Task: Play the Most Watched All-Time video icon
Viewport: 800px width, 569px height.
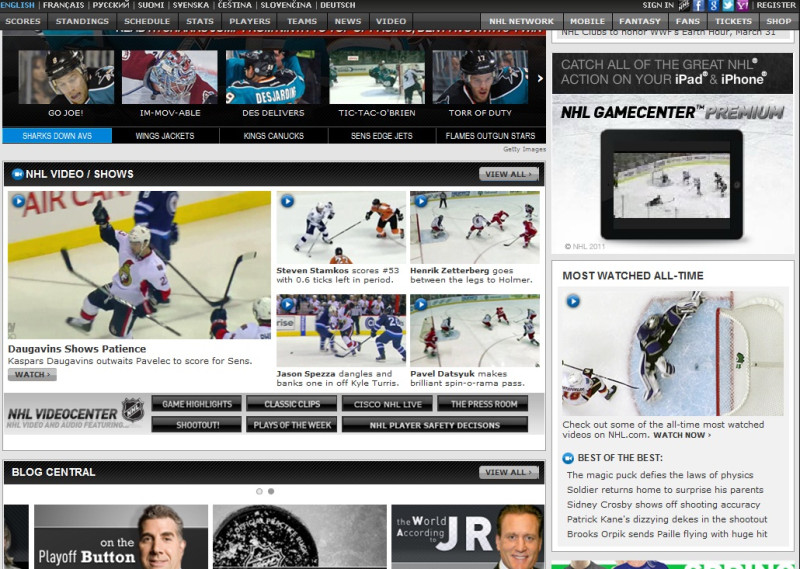Action: click(x=573, y=301)
